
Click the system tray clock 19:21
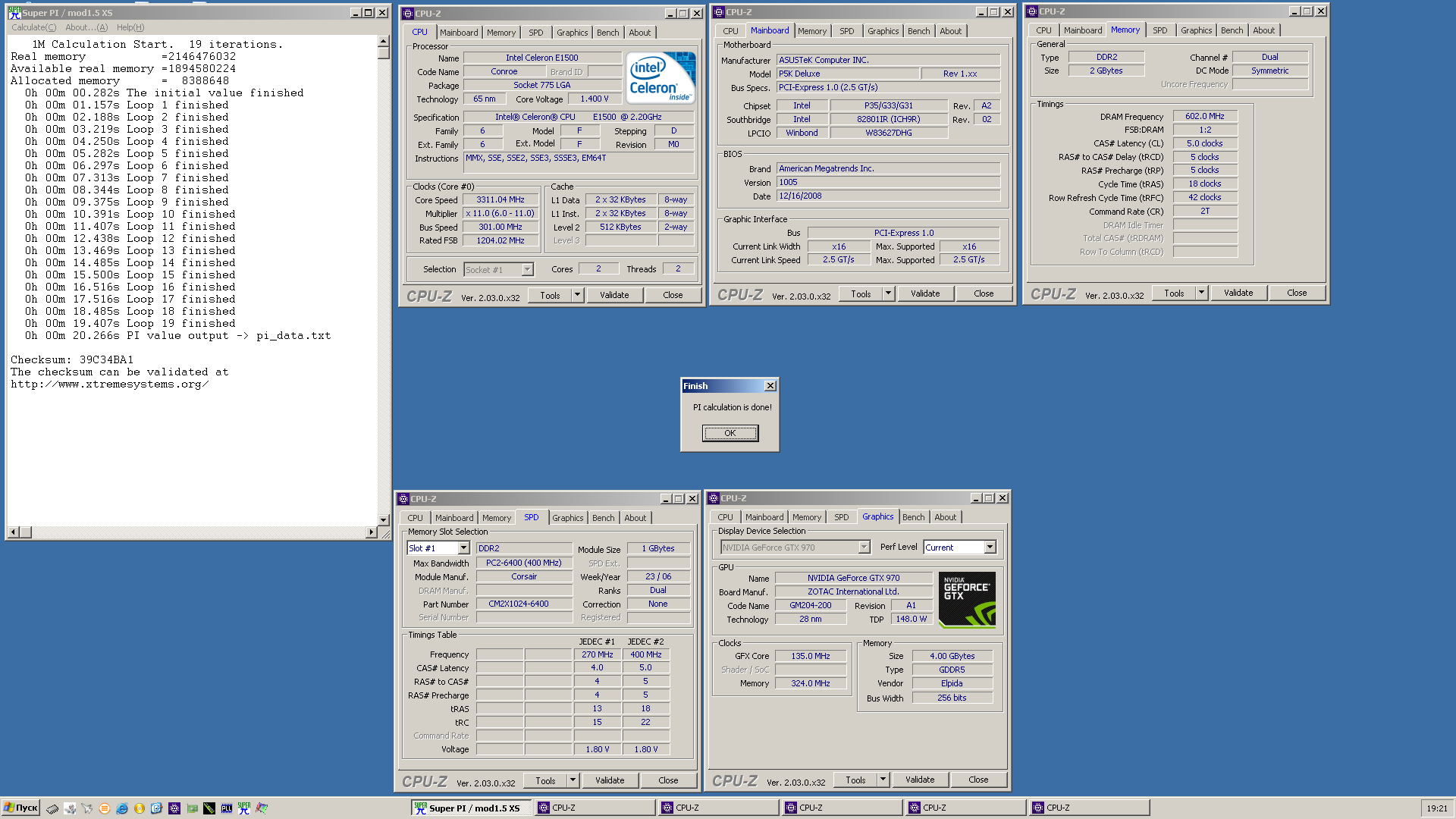tap(1437, 808)
